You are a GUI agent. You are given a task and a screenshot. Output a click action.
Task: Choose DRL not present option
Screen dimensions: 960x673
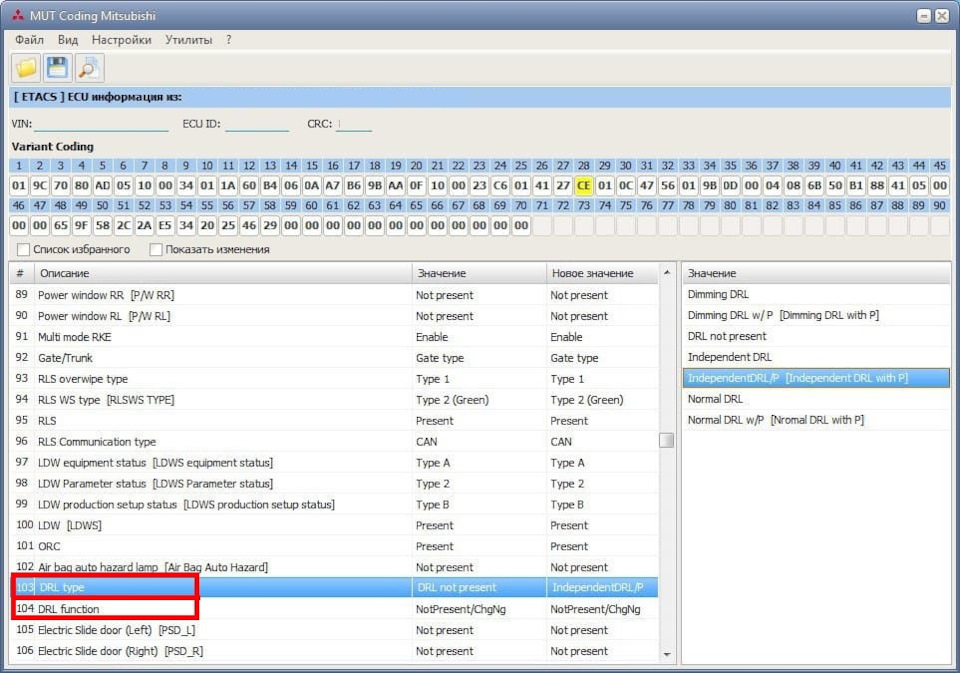pyautogui.click(x=816, y=336)
